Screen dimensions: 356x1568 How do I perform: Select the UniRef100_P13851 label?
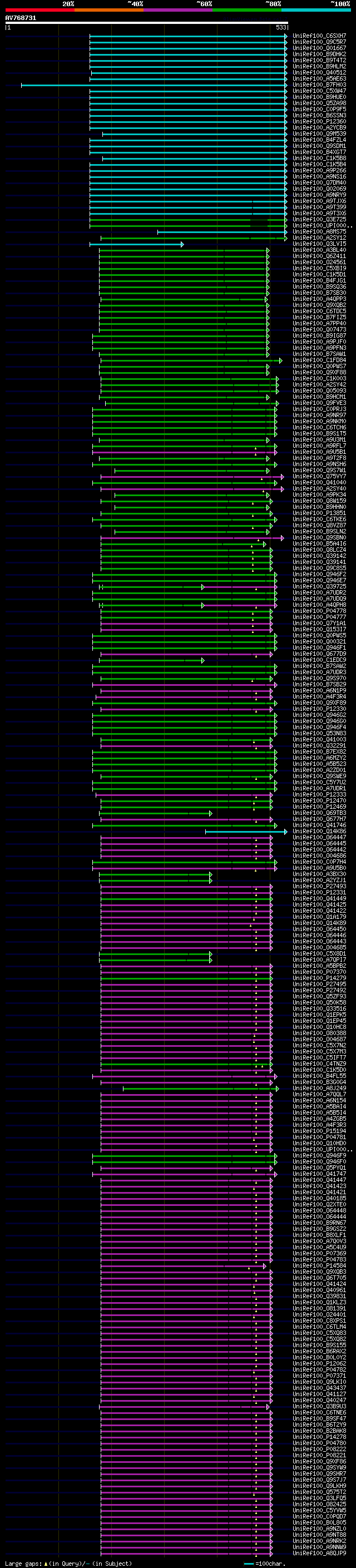click(x=319, y=513)
